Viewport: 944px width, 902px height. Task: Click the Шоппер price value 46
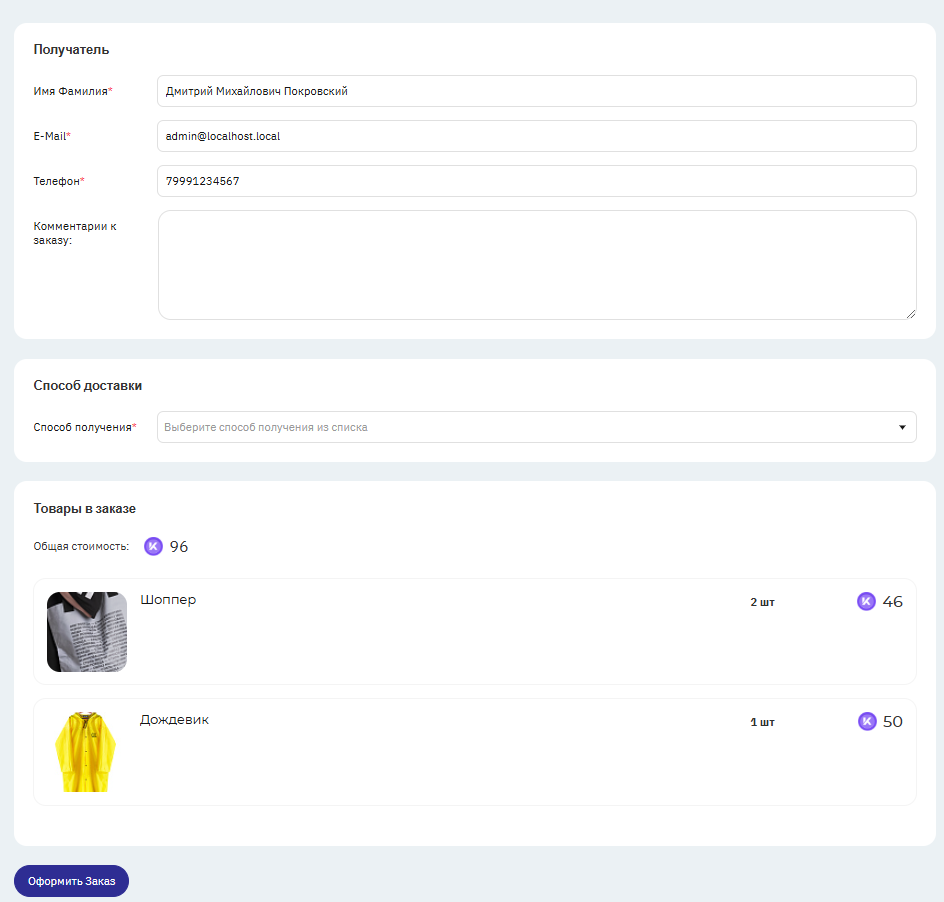[x=892, y=602]
